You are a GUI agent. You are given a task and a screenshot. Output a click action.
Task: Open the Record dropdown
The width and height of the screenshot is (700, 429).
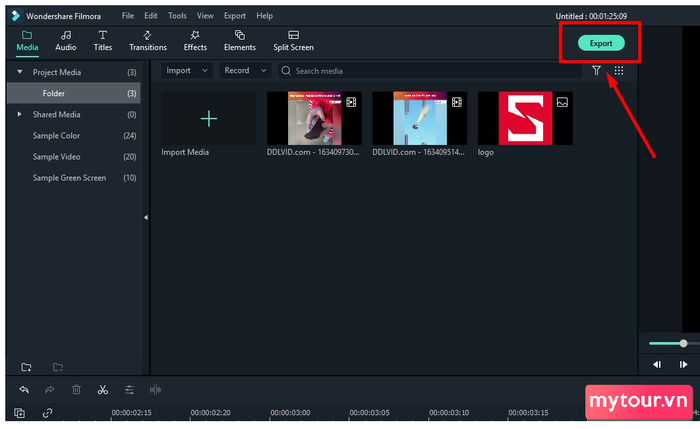point(245,71)
